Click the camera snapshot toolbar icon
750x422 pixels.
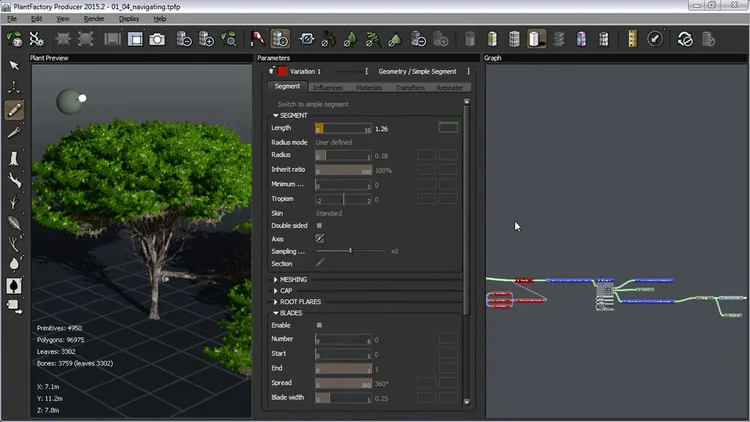(x=157, y=39)
